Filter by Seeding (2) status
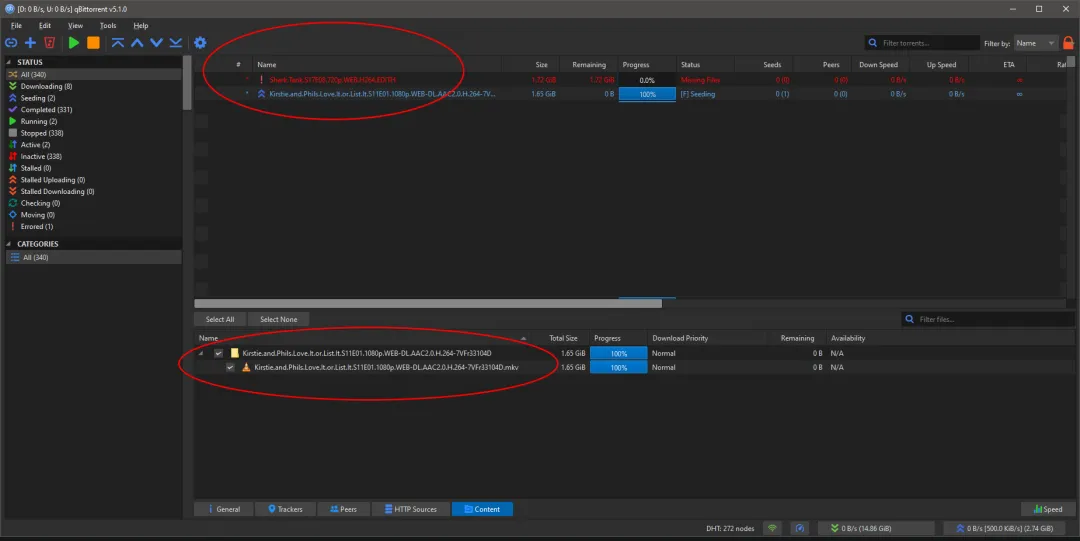This screenshot has width=1080, height=541. click(x=38, y=98)
